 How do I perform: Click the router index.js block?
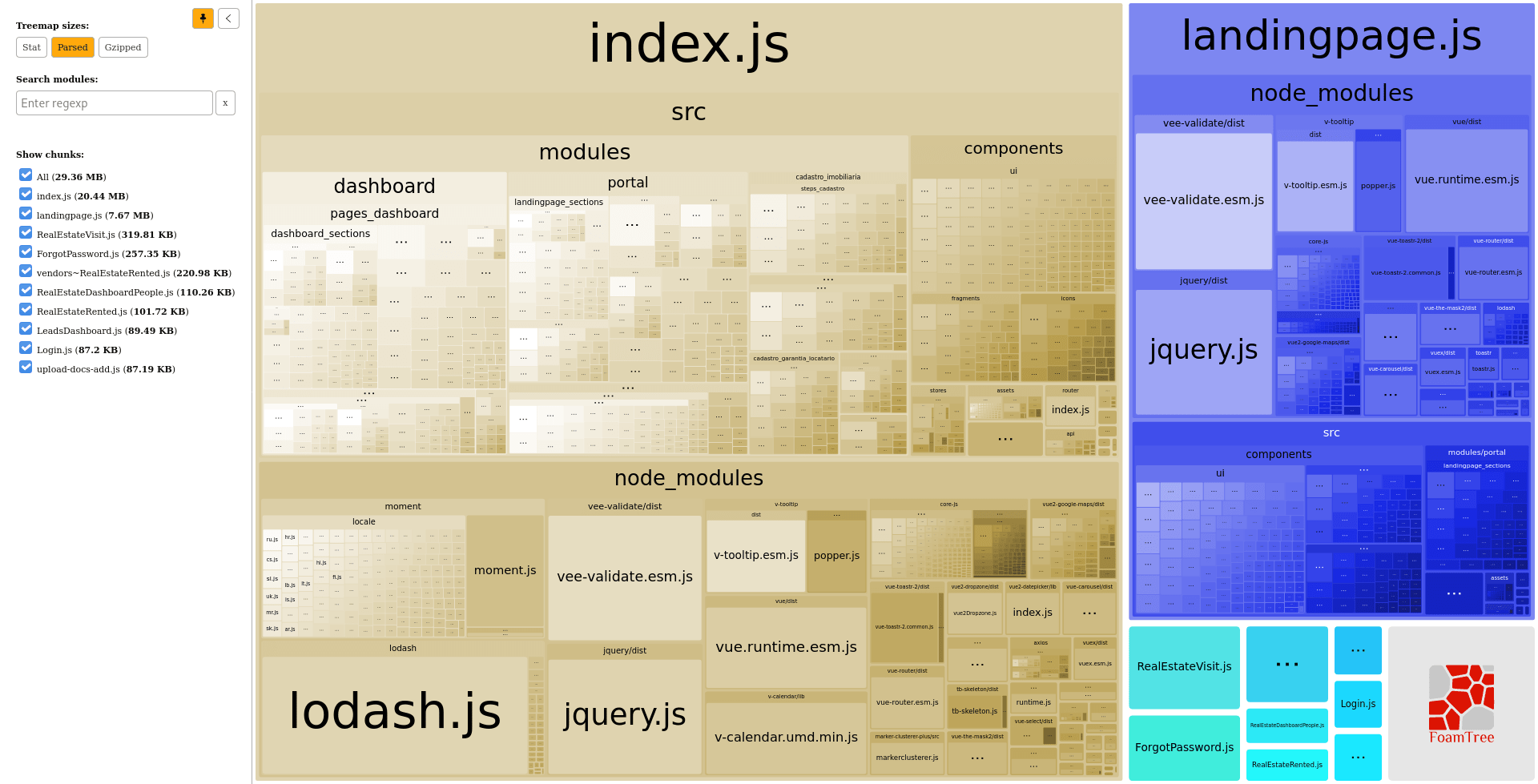(x=1070, y=410)
